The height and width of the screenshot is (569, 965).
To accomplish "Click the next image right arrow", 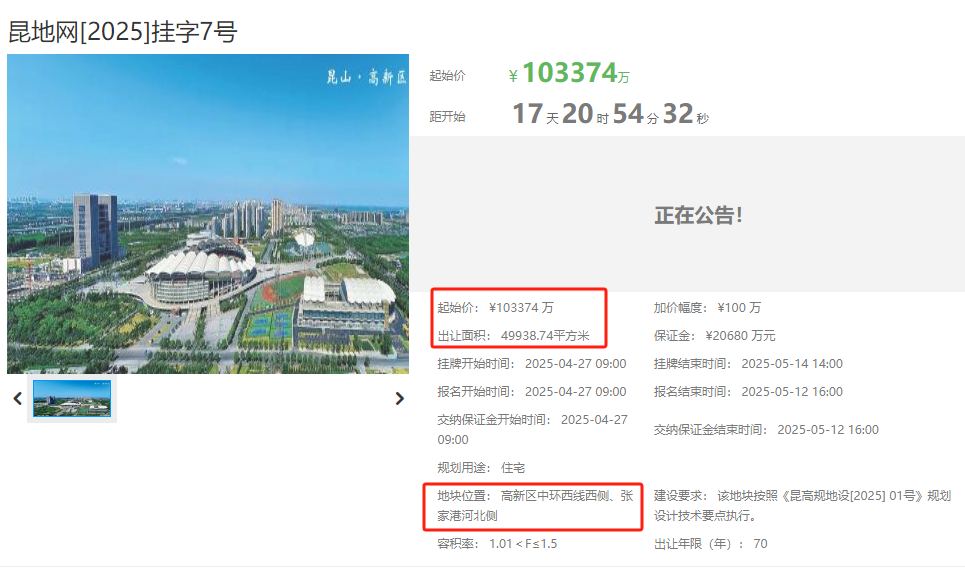I will click(400, 398).
